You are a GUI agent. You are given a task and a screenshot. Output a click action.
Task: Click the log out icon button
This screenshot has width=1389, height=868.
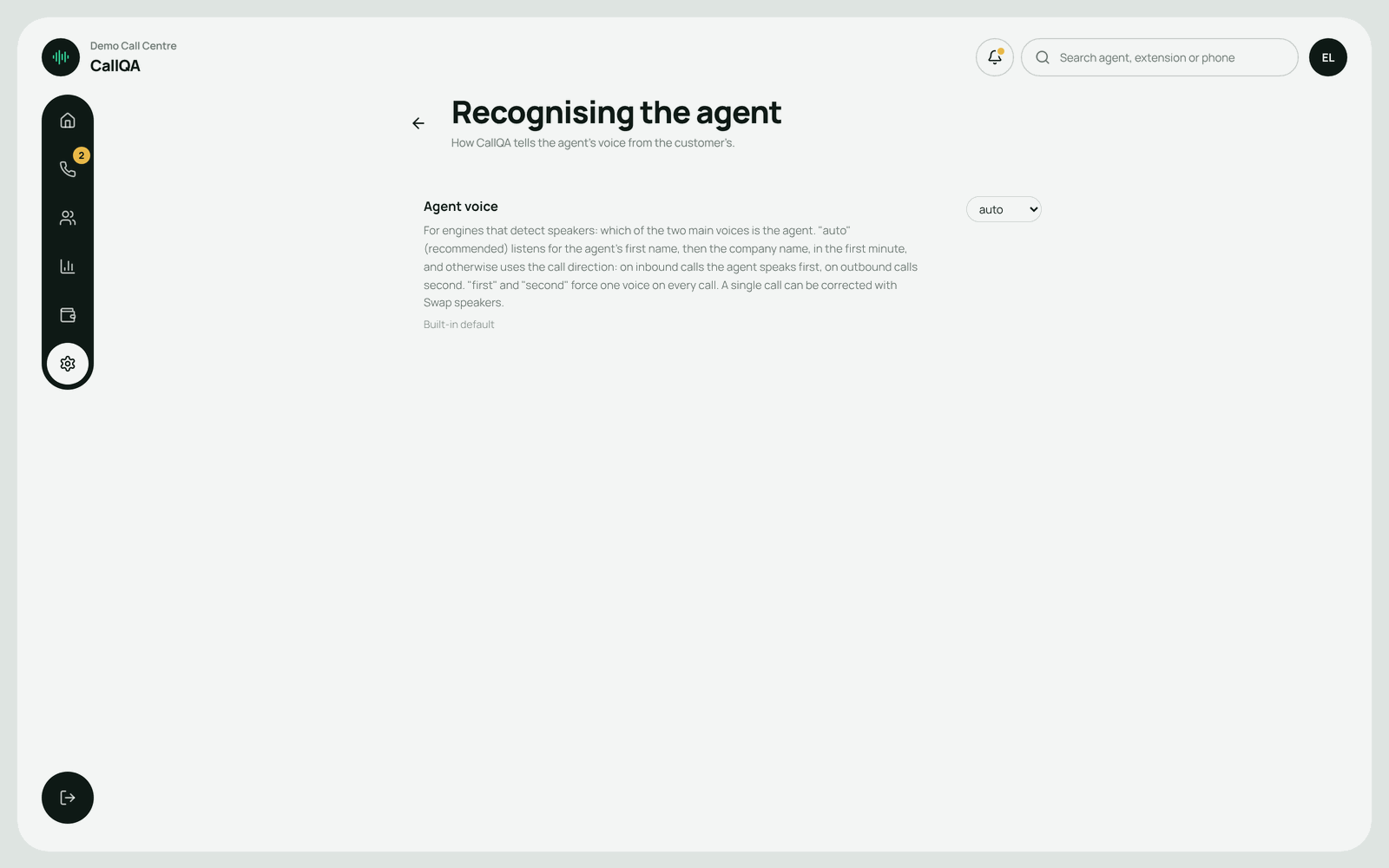[x=68, y=798]
